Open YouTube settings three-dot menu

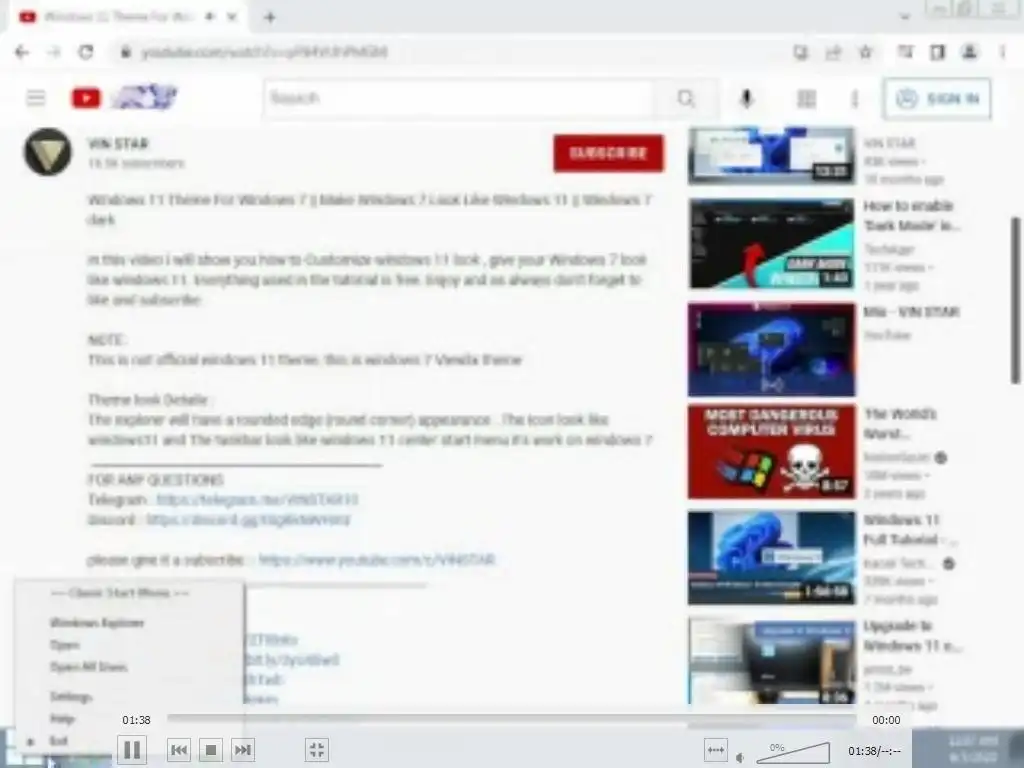[x=855, y=99]
